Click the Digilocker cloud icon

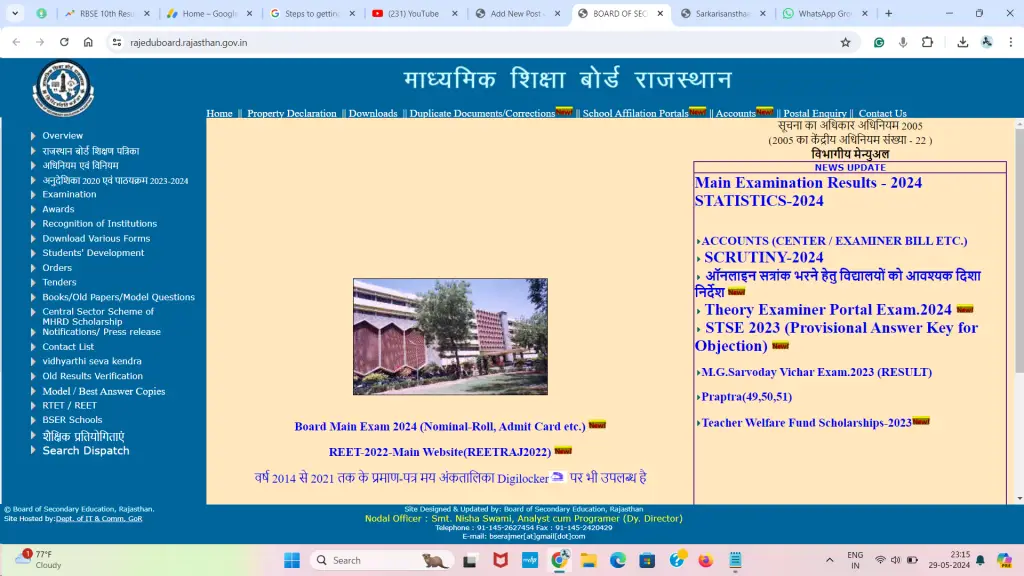point(558,477)
